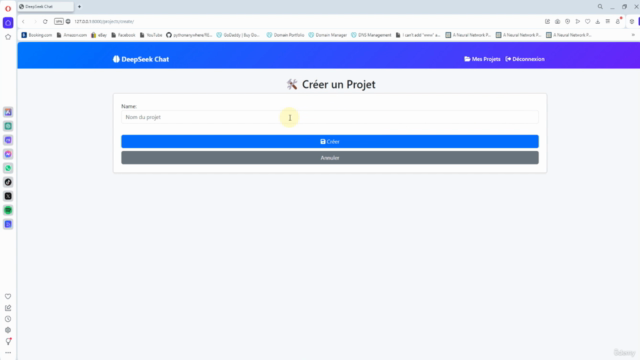640x360 pixels.
Task: Open the Aria AI sidebar icon
Action: tap(8, 112)
